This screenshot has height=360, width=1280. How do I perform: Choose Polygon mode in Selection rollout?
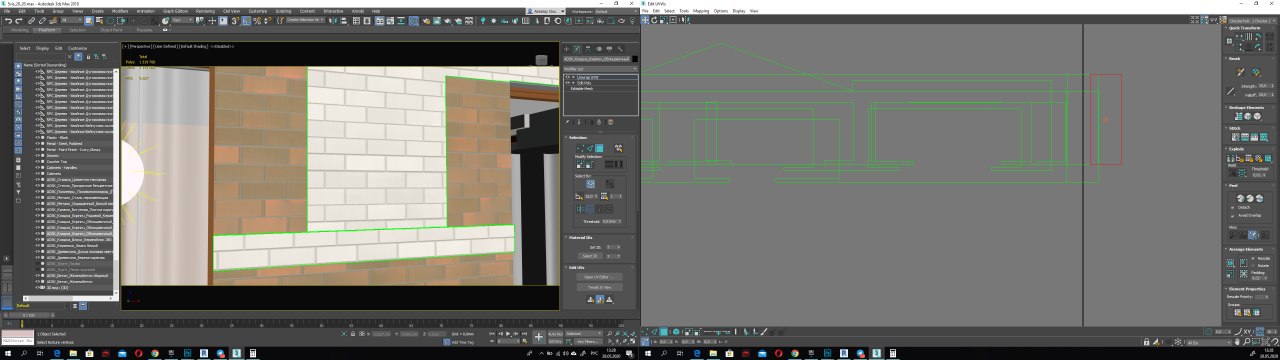pyautogui.click(x=600, y=149)
